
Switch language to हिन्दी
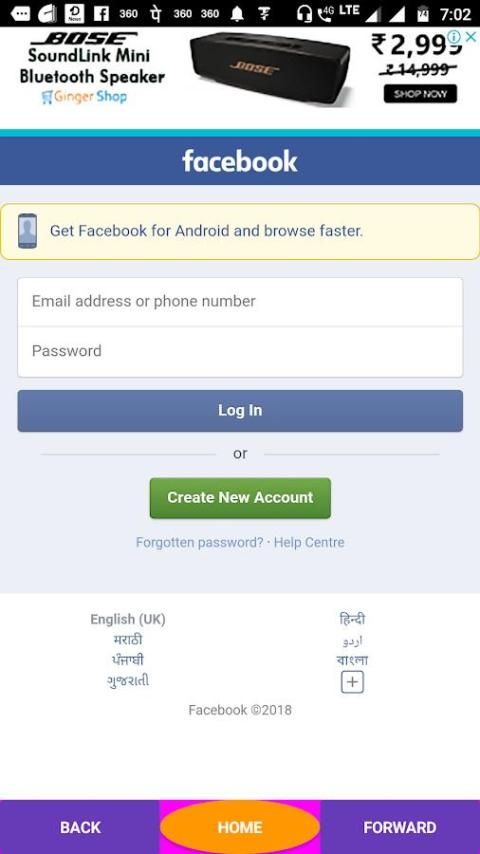(352, 619)
